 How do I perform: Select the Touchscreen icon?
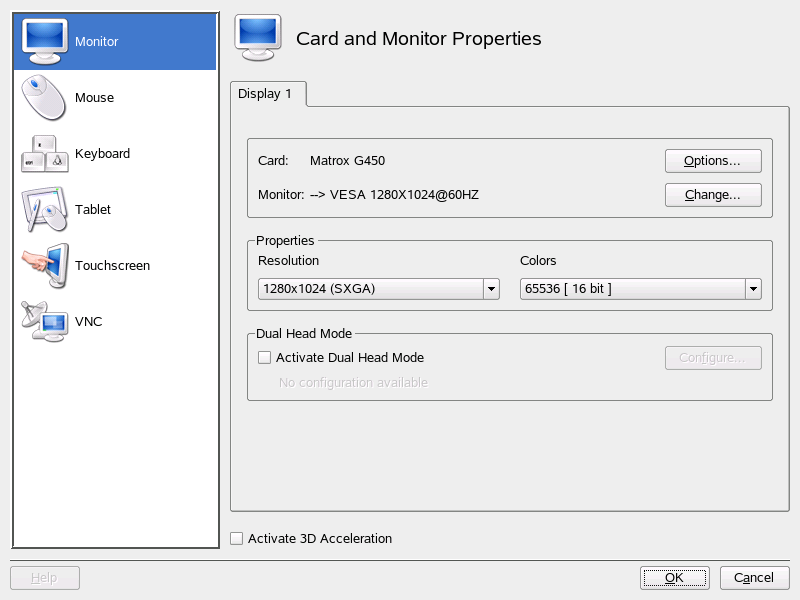click(x=44, y=266)
